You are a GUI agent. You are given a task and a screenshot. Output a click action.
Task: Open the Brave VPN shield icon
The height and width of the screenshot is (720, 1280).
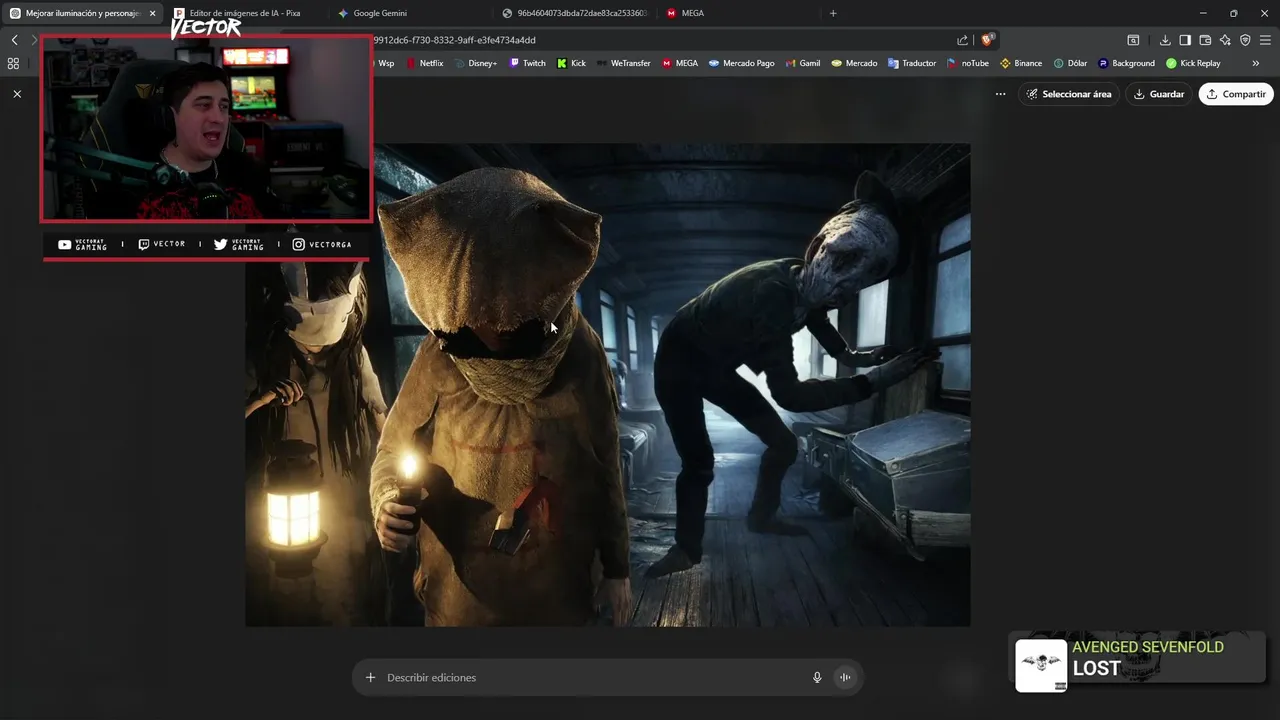pyautogui.click(x=1245, y=40)
